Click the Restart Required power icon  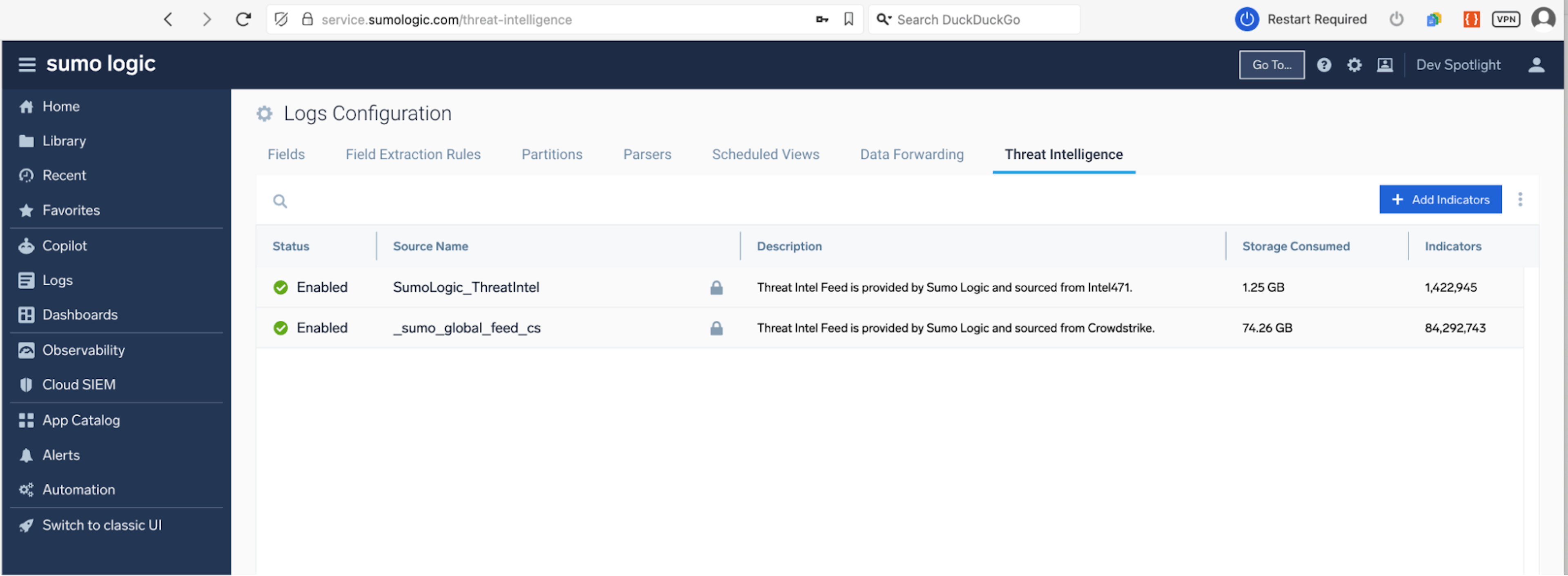pyautogui.click(x=1247, y=19)
